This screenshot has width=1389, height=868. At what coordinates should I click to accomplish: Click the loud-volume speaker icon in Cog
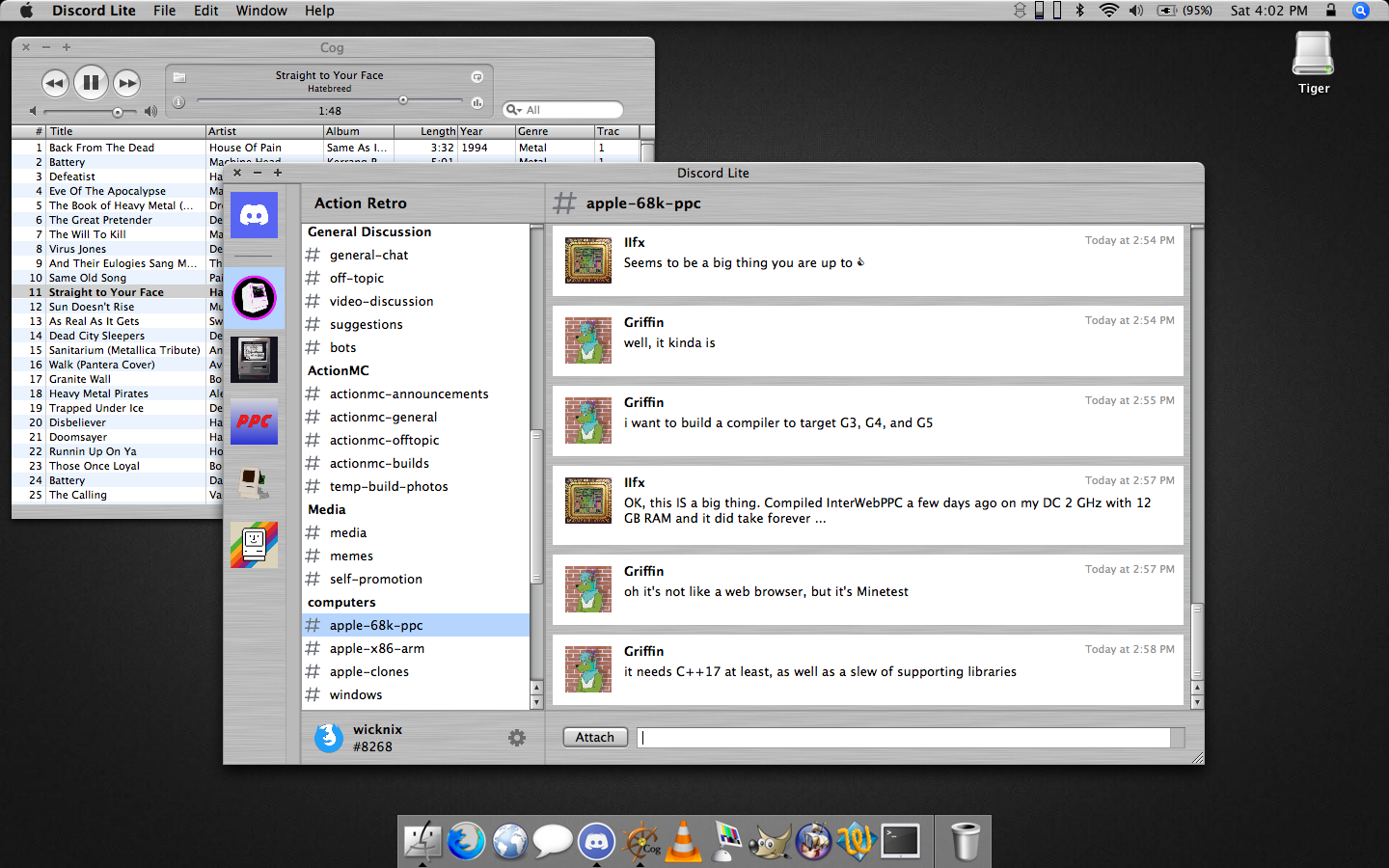150,112
